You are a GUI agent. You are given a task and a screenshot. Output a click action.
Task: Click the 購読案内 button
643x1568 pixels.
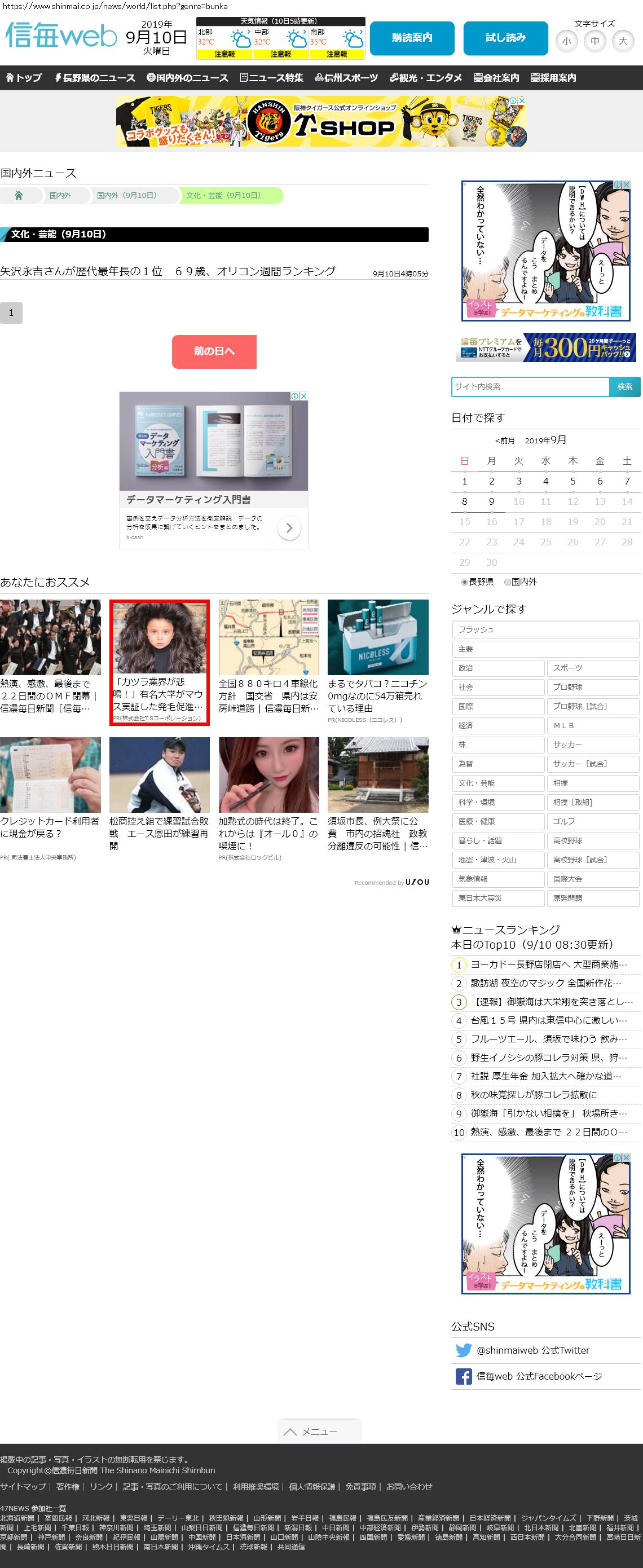(x=412, y=38)
